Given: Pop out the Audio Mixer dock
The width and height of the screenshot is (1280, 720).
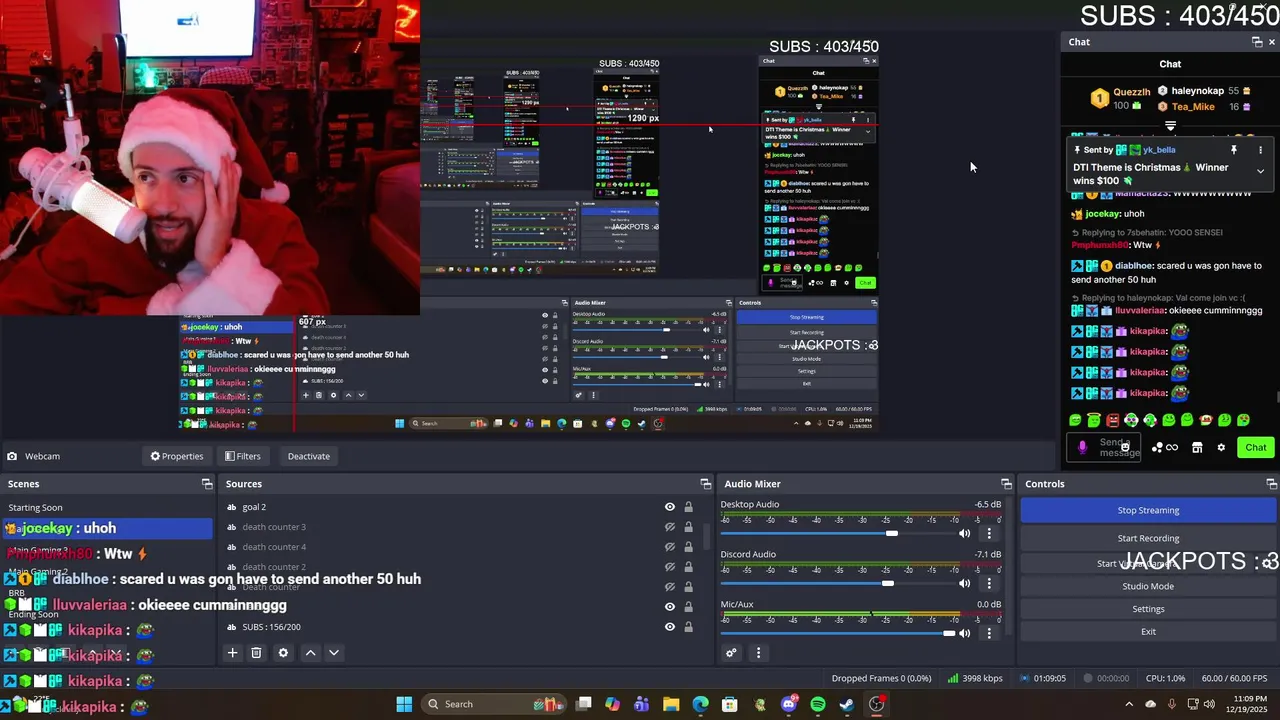Looking at the screenshot, I should pyautogui.click(x=1006, y=484).
